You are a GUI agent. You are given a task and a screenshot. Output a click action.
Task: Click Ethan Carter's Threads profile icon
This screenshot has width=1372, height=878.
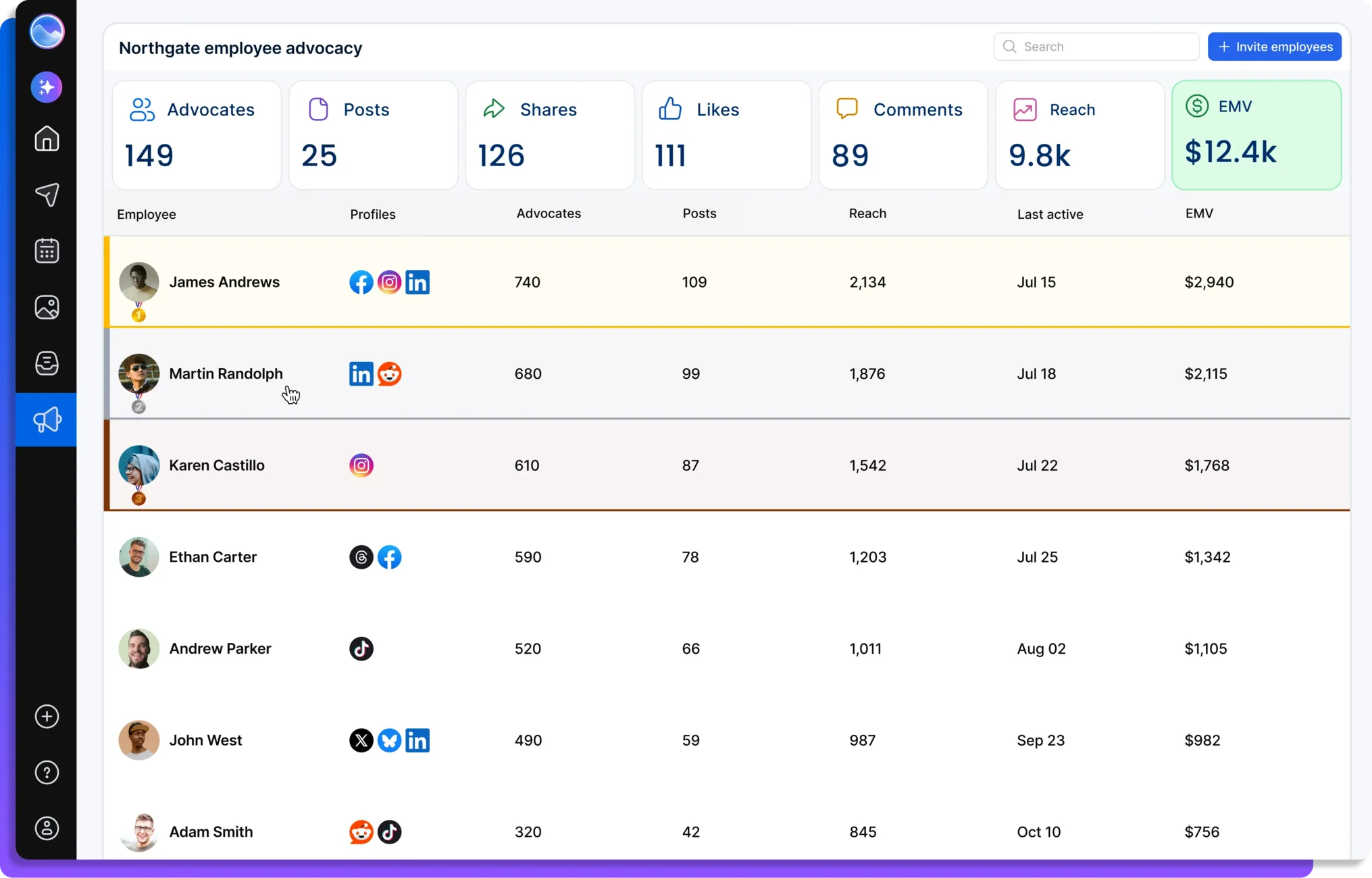(361, 557)
